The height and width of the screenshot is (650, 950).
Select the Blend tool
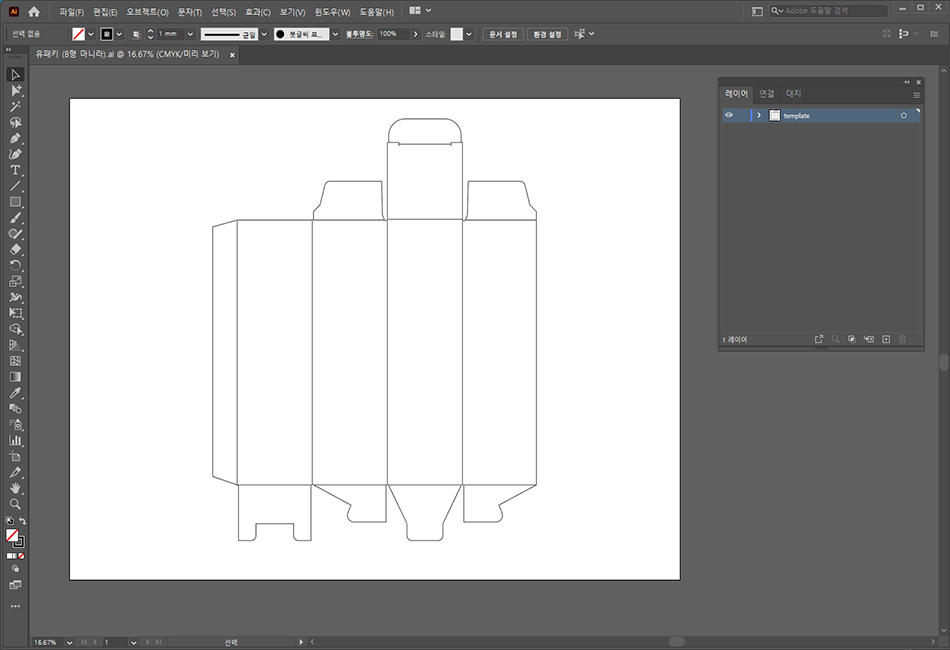[x=15, y=409]
